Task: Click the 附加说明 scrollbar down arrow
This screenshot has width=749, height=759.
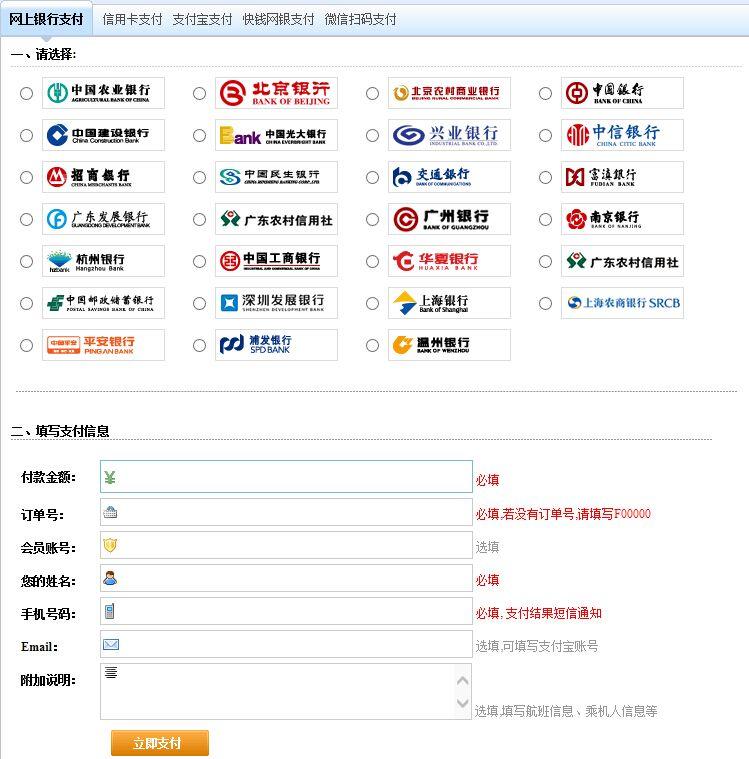Action: 463,702
